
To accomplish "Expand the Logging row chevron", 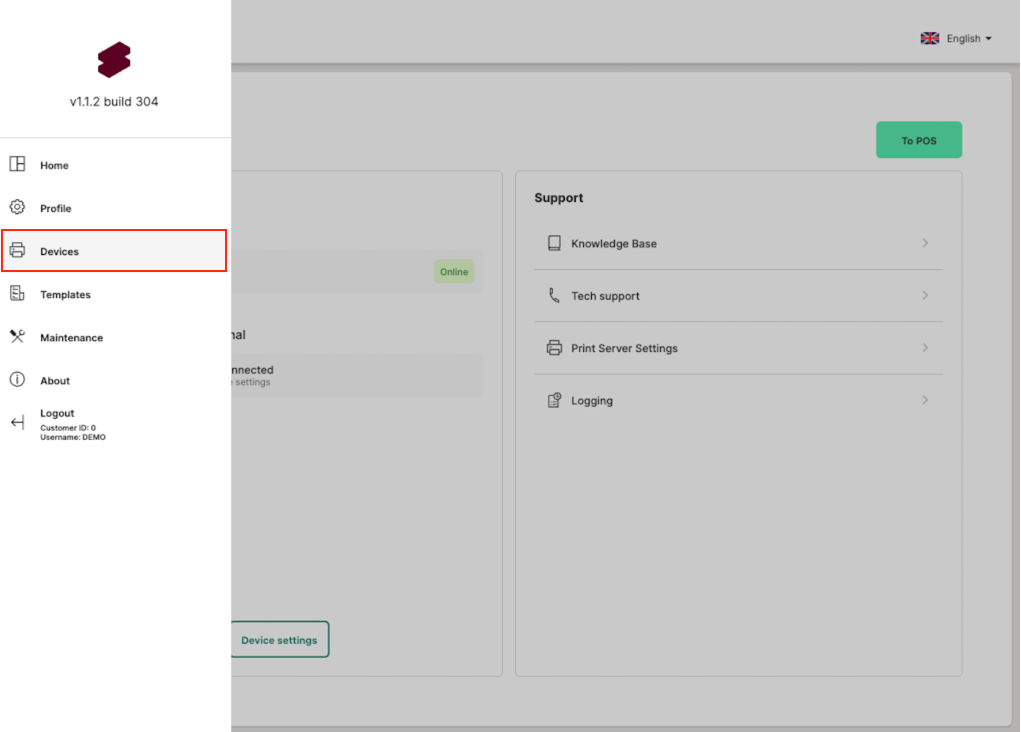I will [x=925, y=401].
